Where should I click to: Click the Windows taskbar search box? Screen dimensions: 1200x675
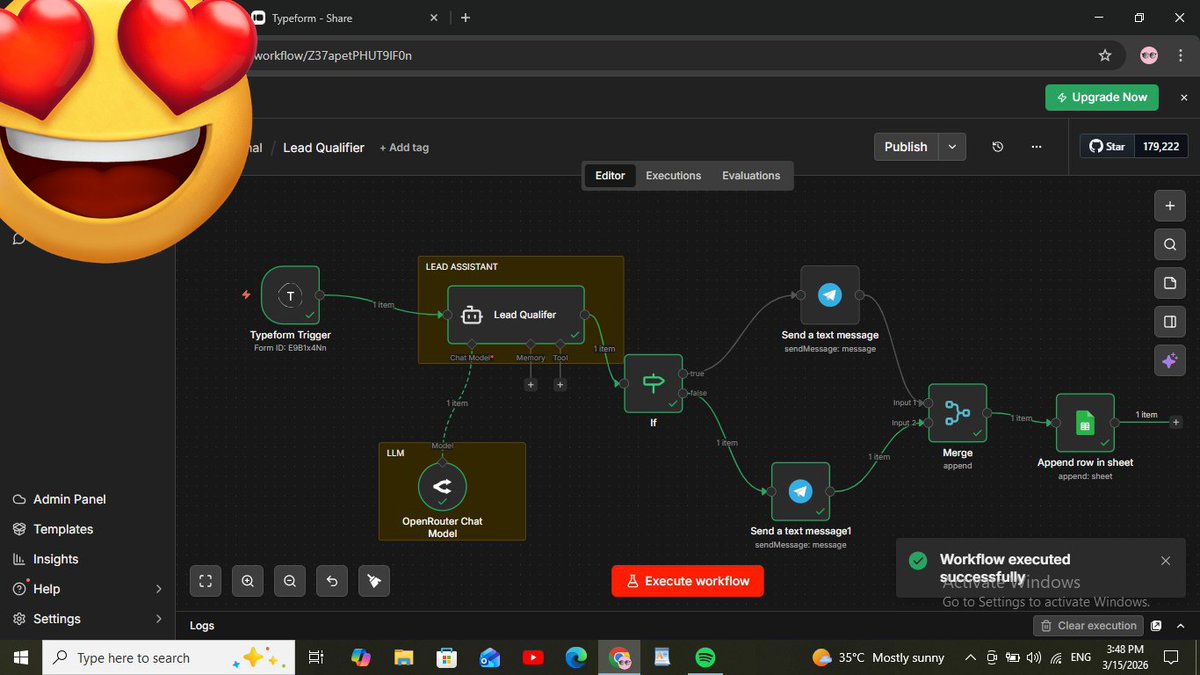pos(168,657)
